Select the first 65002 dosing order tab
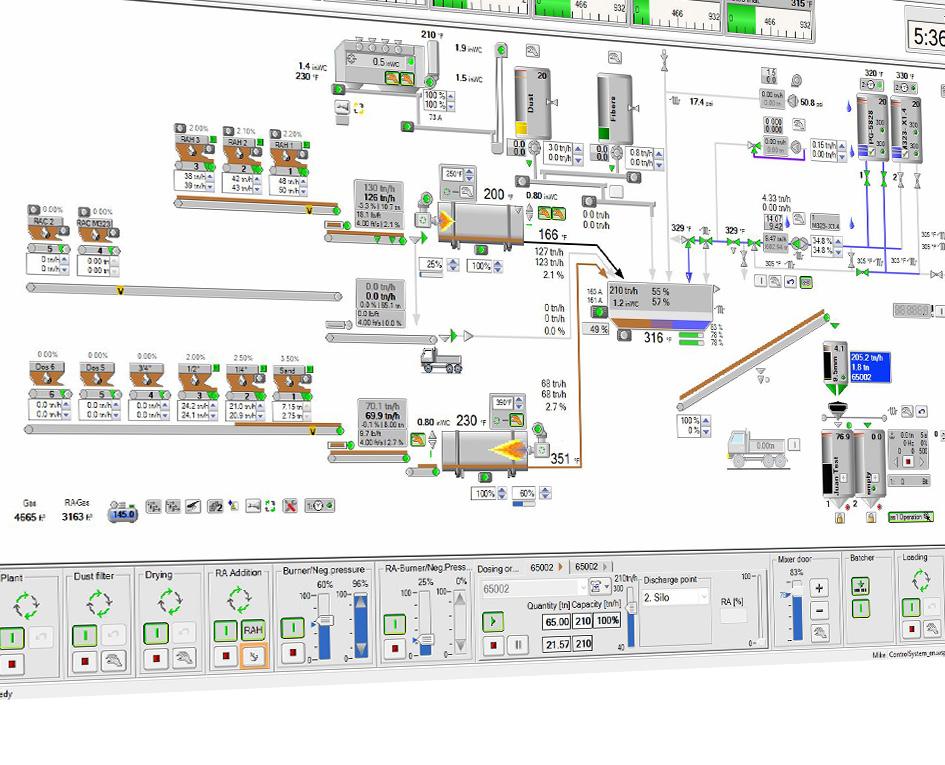The image size is (945, 765). (547, 567)
